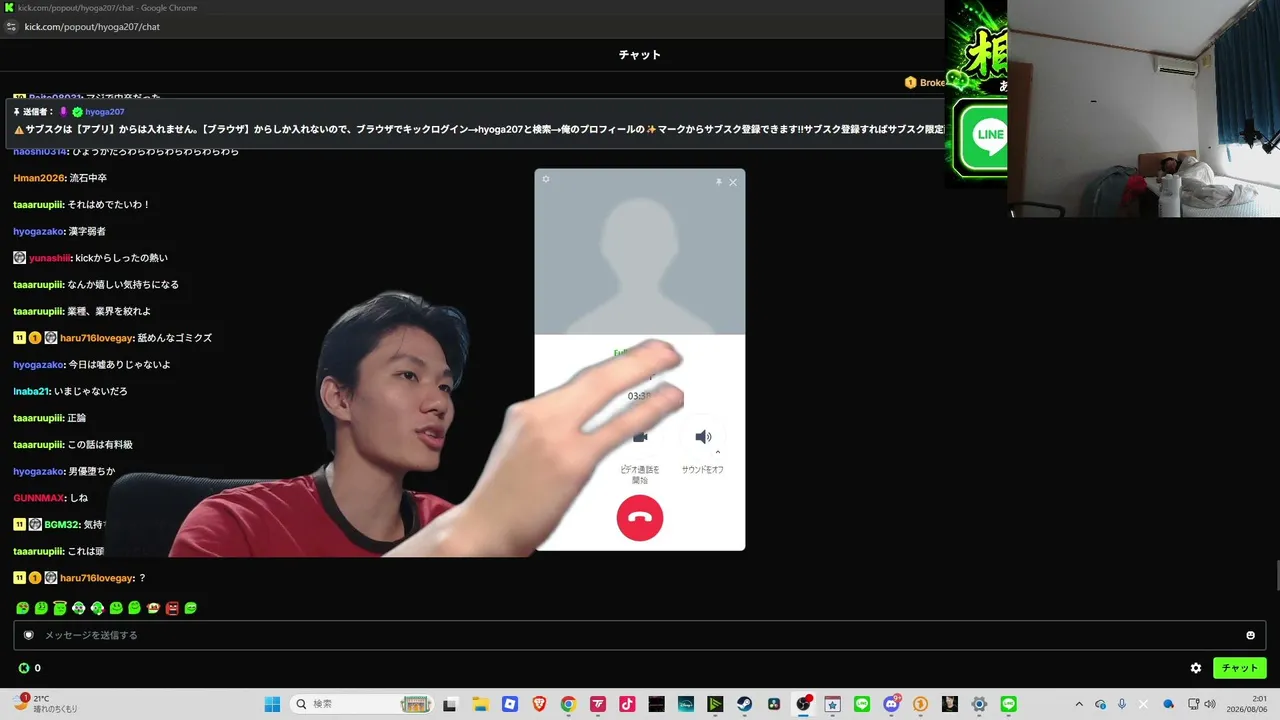Click the microphone tray icon
The image size is (1280, 720).
tap(1122, 704)
